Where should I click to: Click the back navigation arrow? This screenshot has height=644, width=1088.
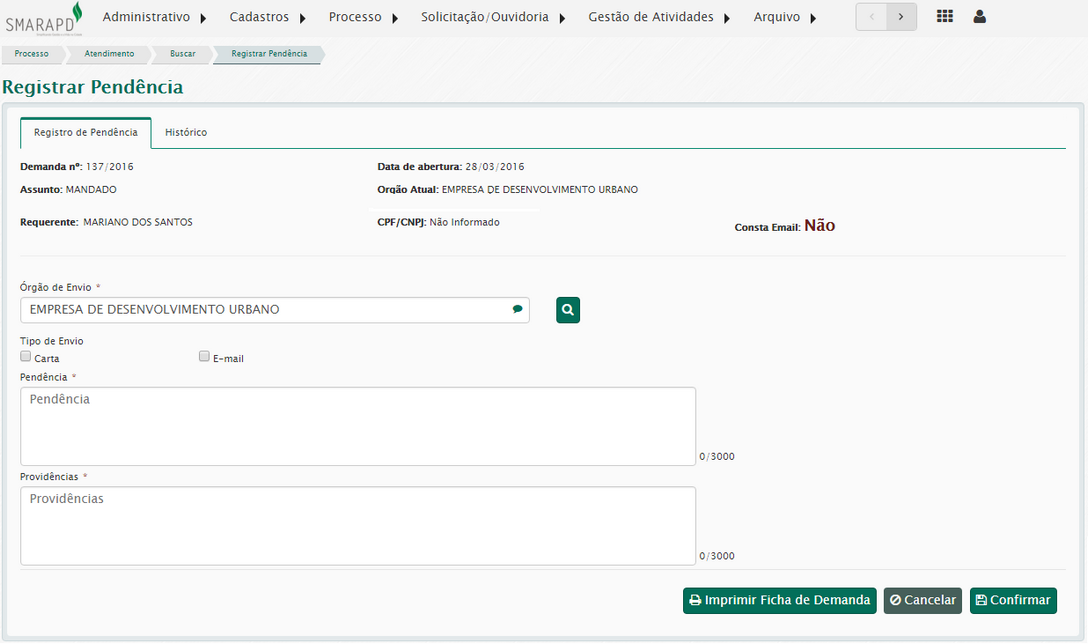[x=871, y=17]
